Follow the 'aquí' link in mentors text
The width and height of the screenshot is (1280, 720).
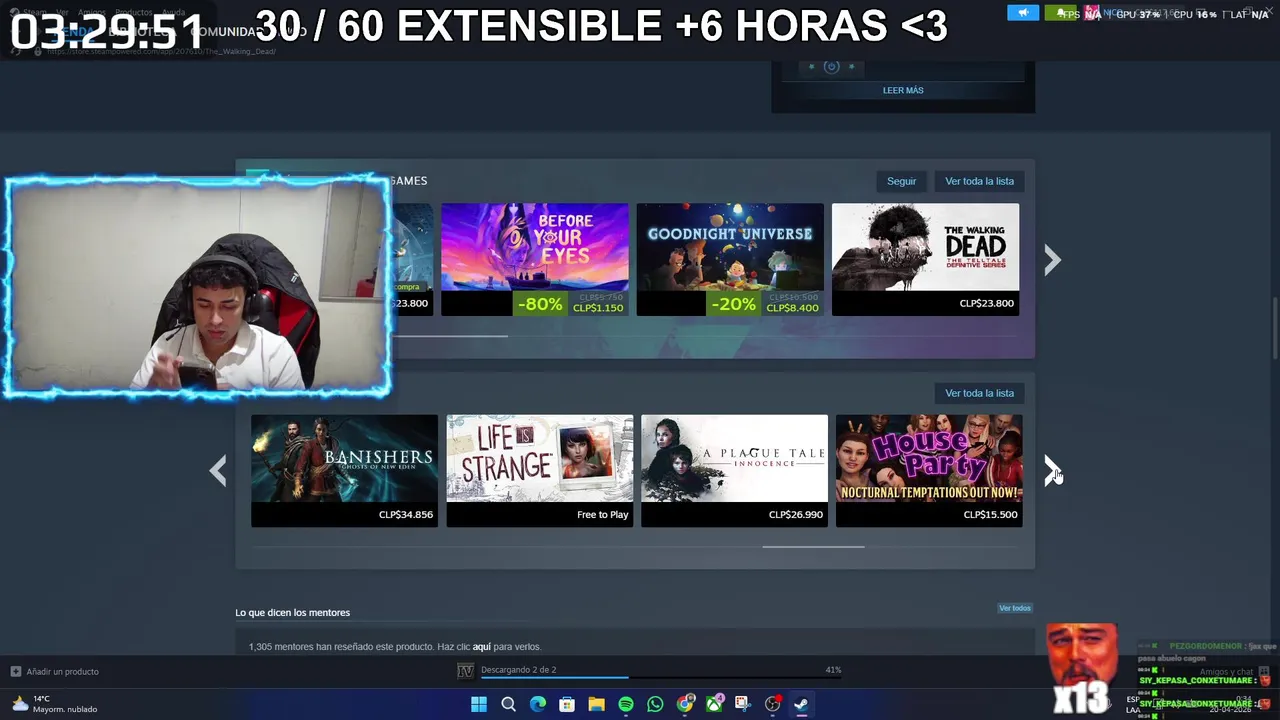click(482, 647)
